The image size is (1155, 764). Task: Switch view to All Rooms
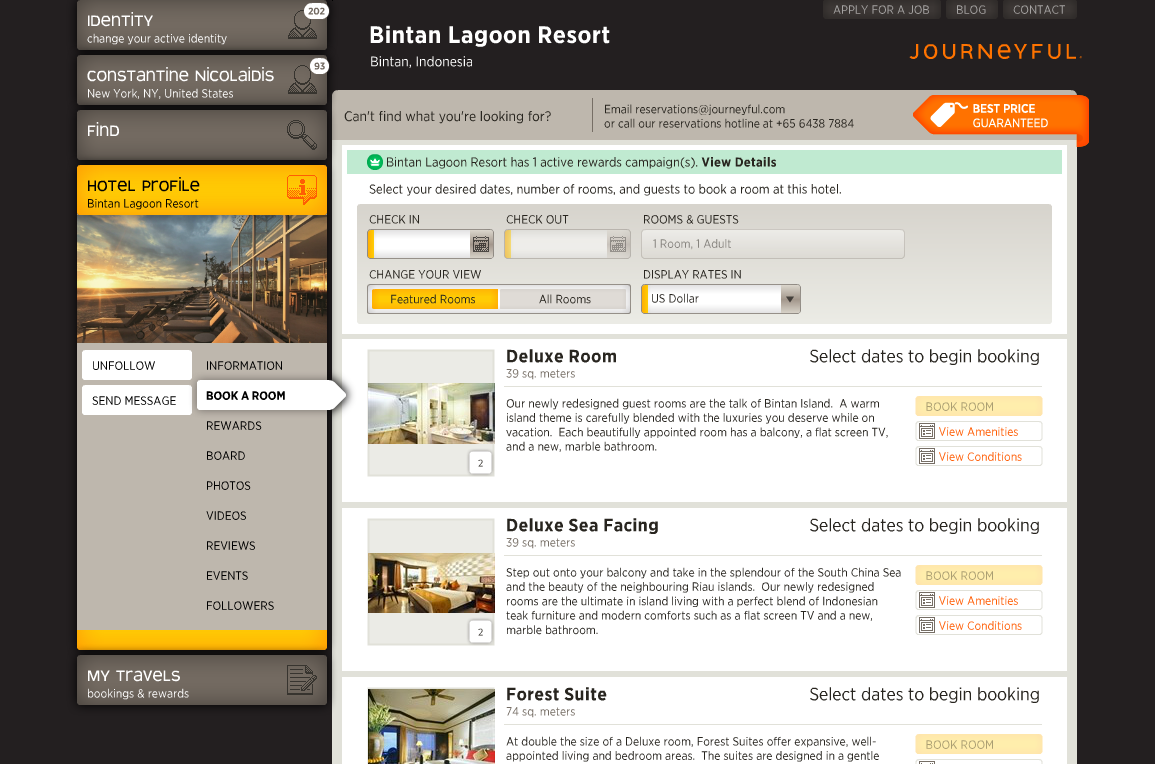click(x=565, y=299)
